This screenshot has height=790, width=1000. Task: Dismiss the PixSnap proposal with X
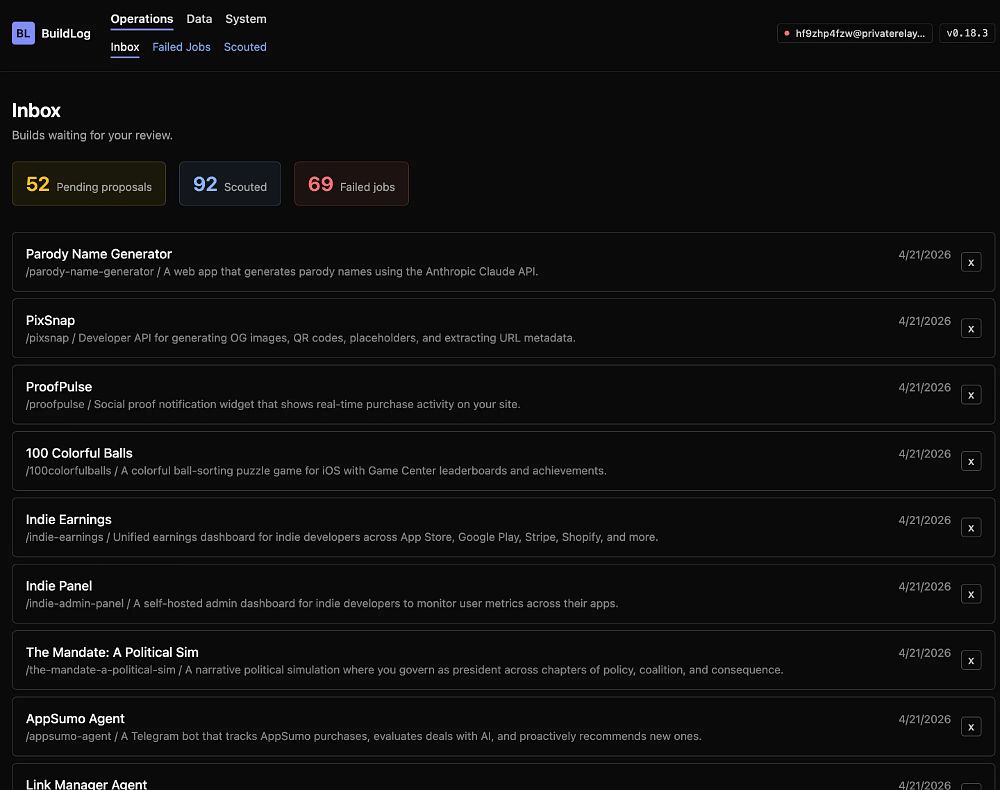[971, 328]
